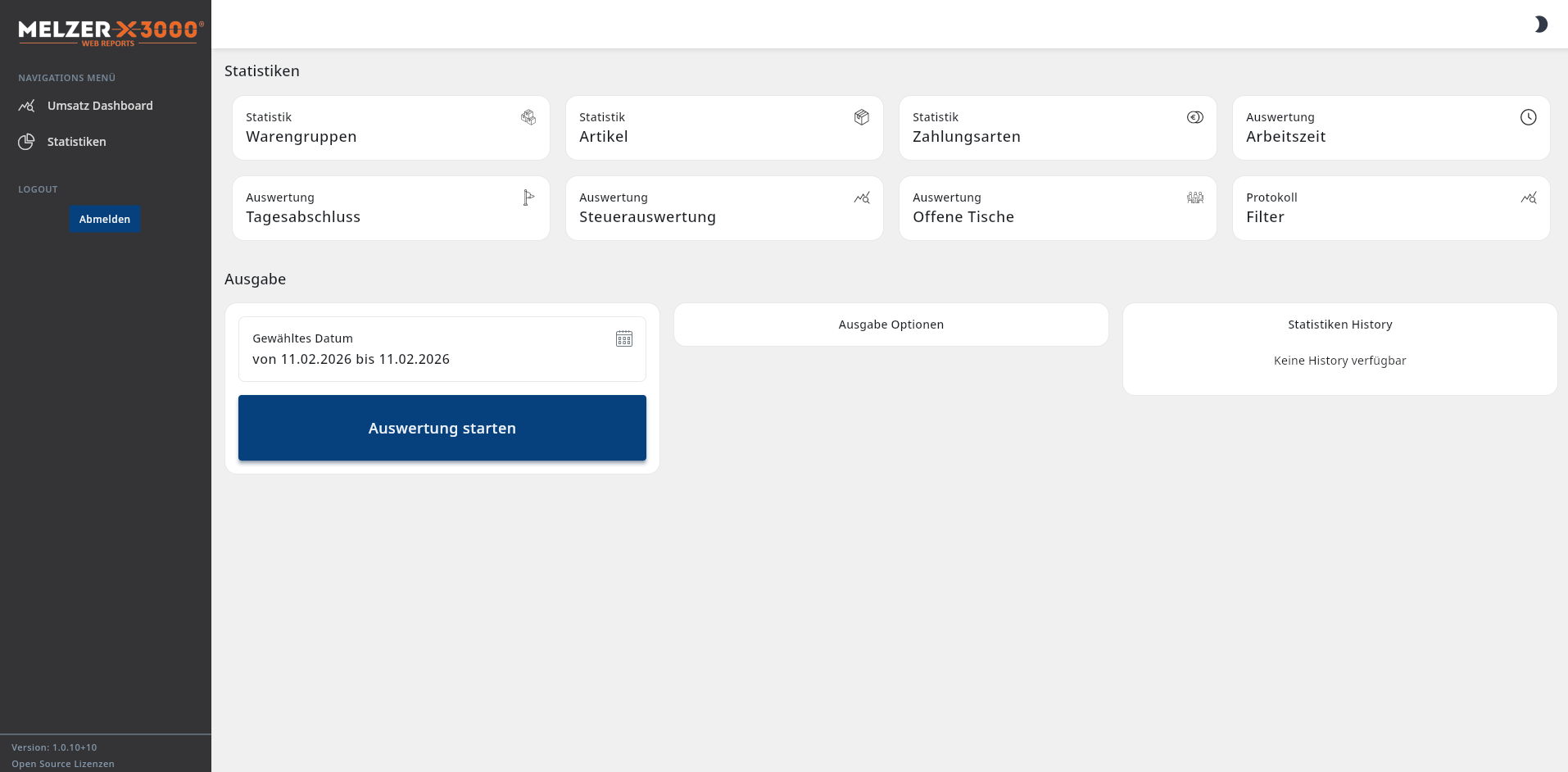Click the calendar icon in Gewähltes Datum
The width and height of the screenshot is (1568, 772).
624,338
